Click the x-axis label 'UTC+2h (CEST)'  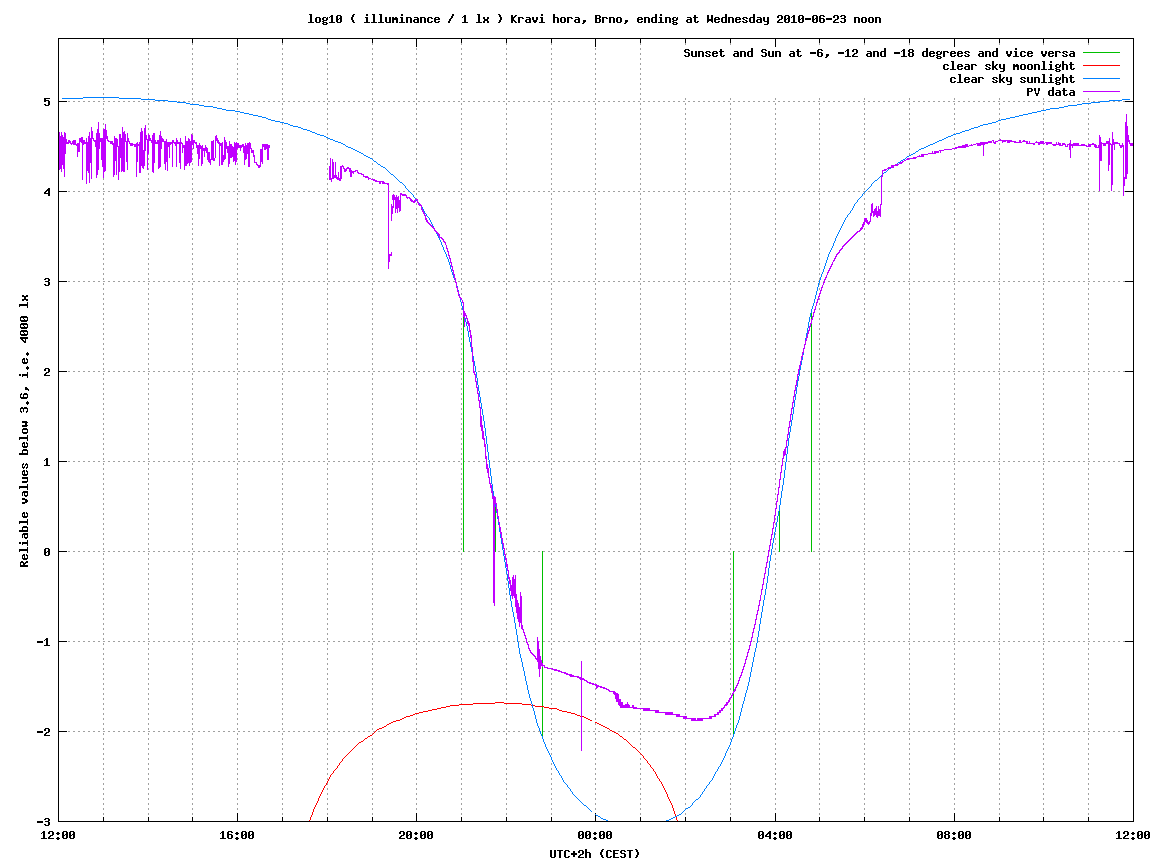tap(595, 854)
